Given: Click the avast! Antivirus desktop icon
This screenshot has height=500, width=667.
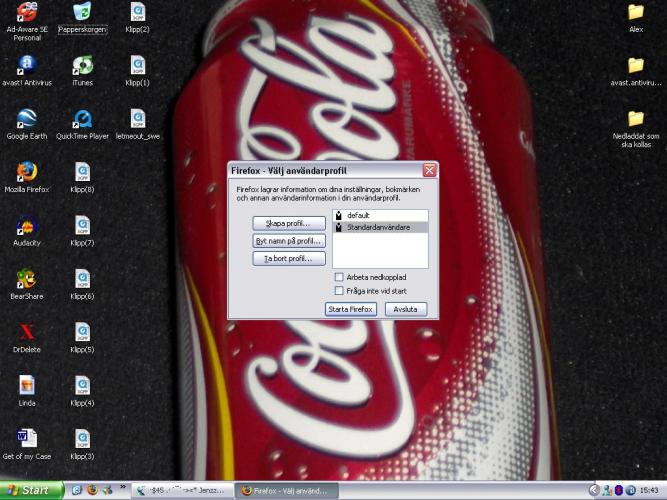Looking at the screenshot, I should 27,66.
